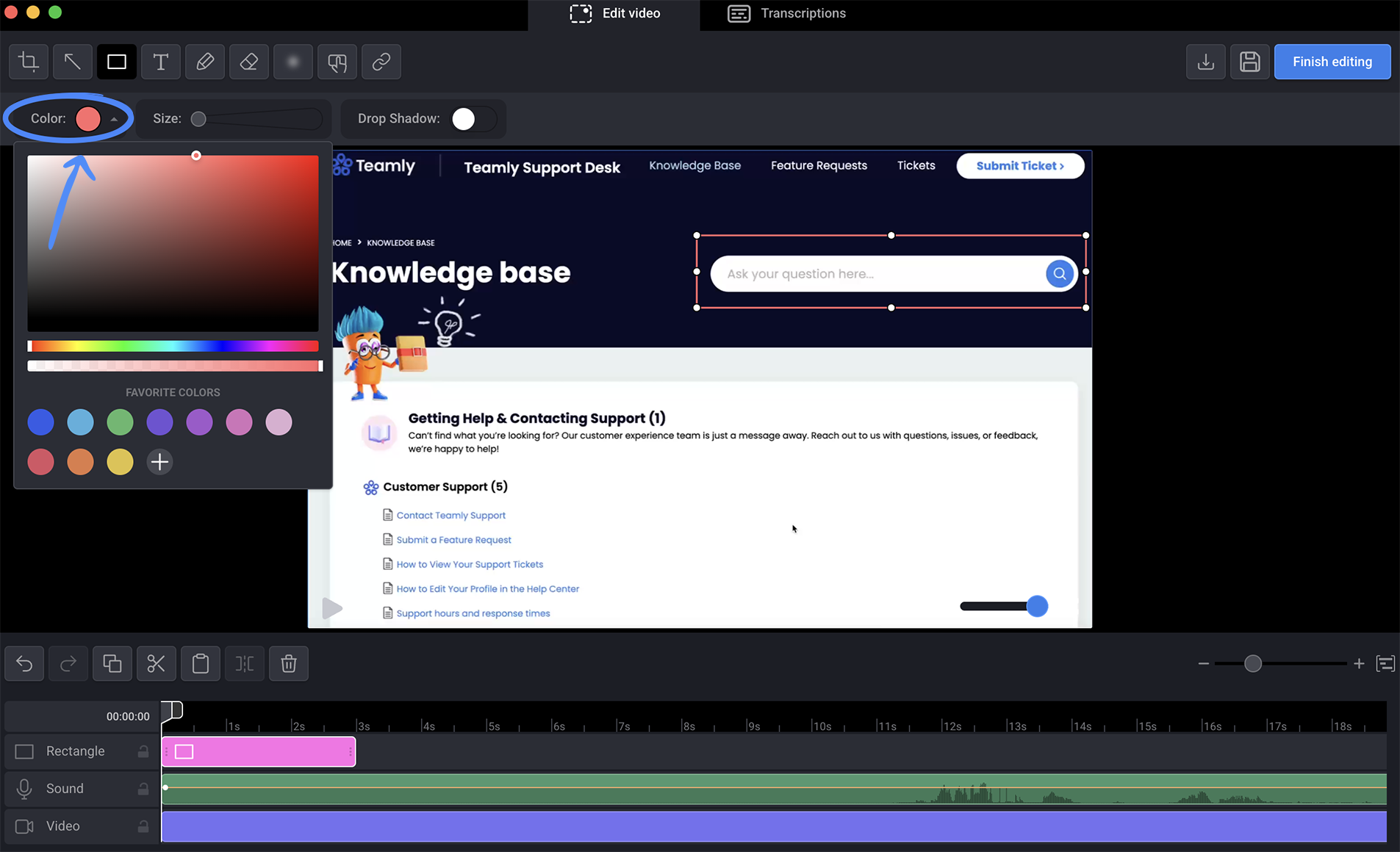The image size is (1400, 852).
Task: Open Support hours and response times link
Action: [x=473, y=613]
